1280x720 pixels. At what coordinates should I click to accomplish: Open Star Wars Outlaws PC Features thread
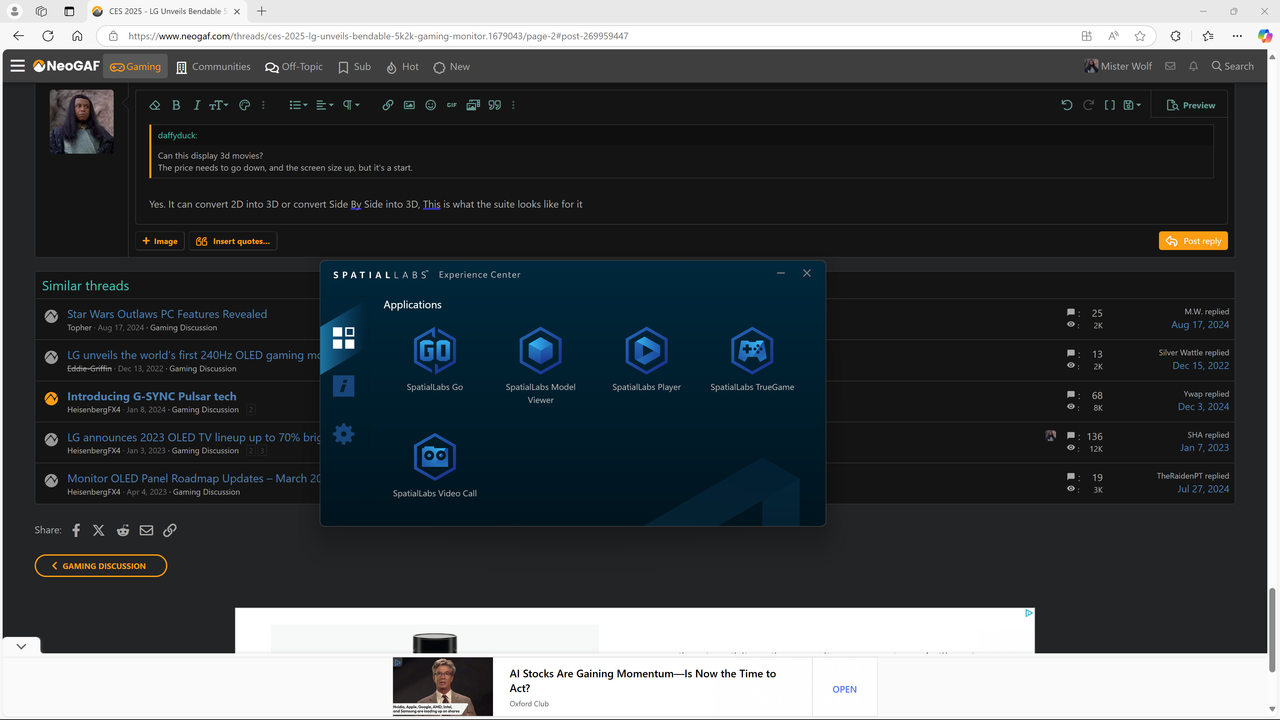tap(167, 314)
